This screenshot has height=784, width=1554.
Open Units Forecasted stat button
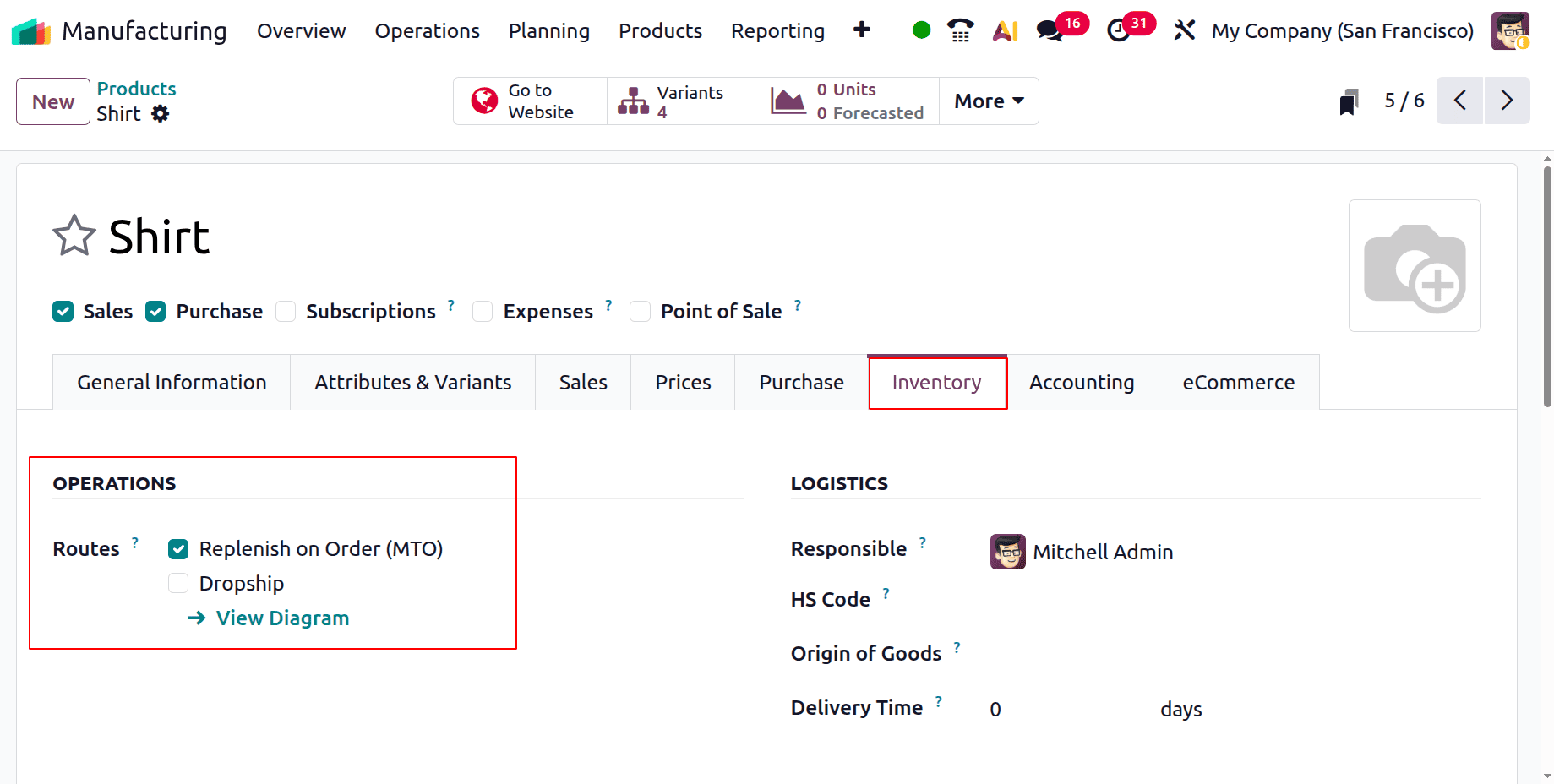850,101
